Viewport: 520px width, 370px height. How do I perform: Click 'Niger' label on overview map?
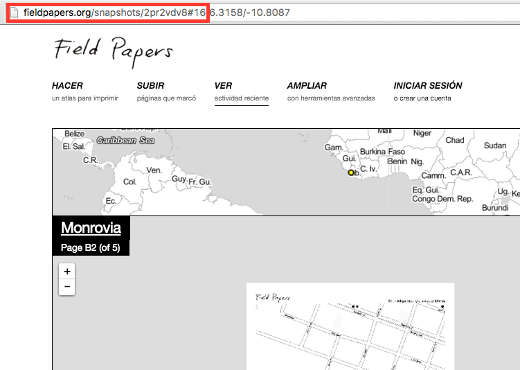(x=422, y=133)
